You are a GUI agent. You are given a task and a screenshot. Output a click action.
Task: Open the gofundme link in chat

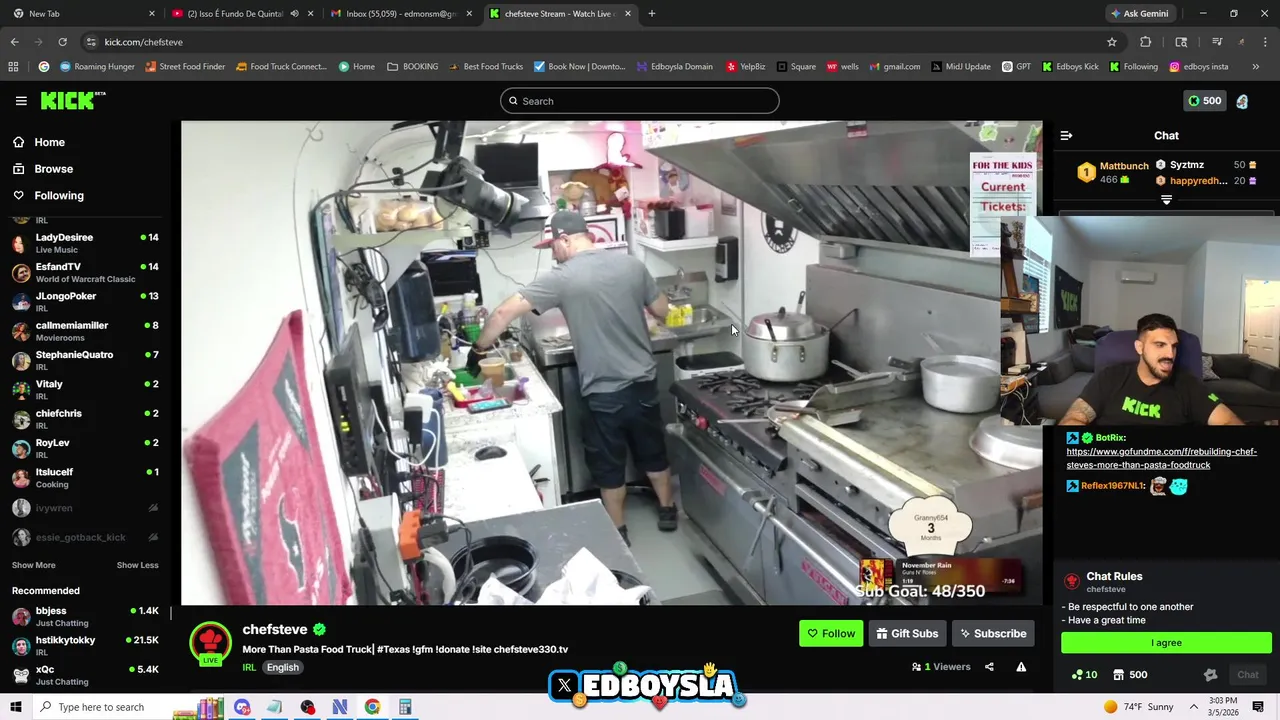point(1161,458)
